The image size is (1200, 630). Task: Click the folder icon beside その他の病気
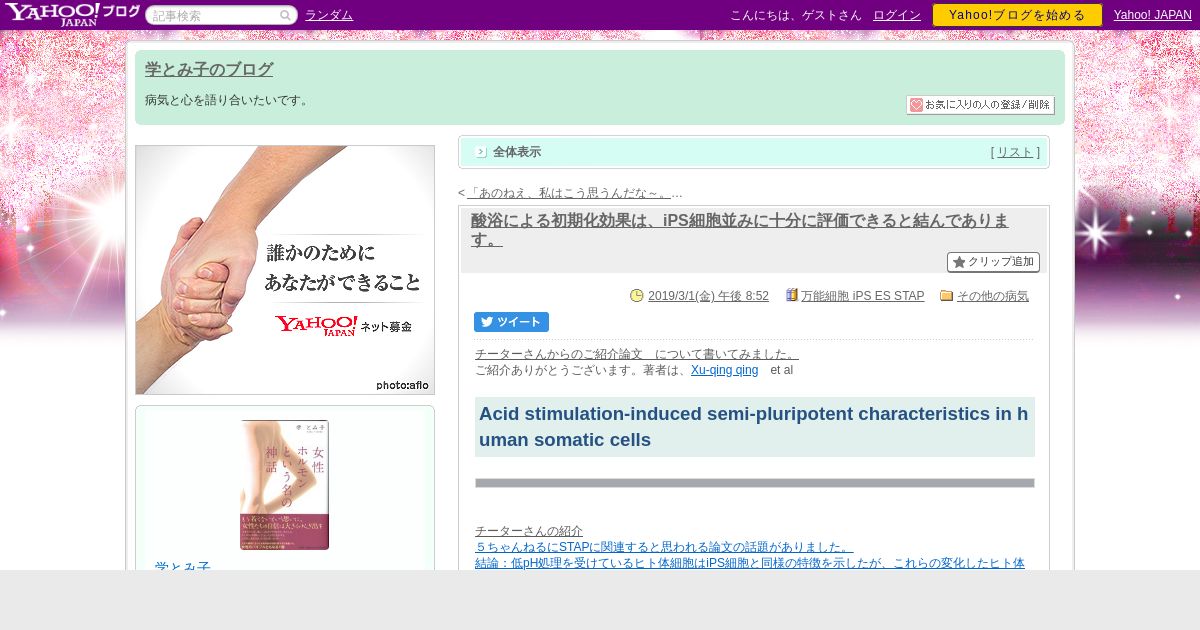[x=947, y=295]
